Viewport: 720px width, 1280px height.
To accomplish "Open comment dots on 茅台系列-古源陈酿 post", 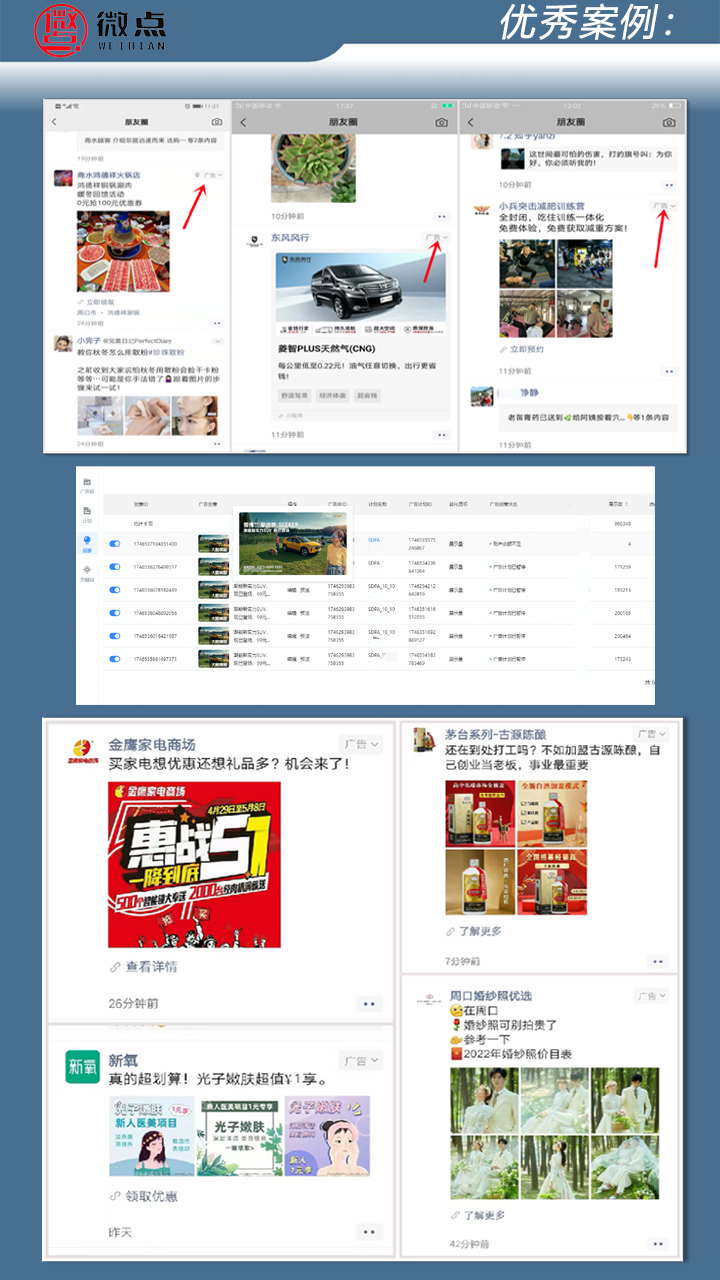I will click(657, 961).
